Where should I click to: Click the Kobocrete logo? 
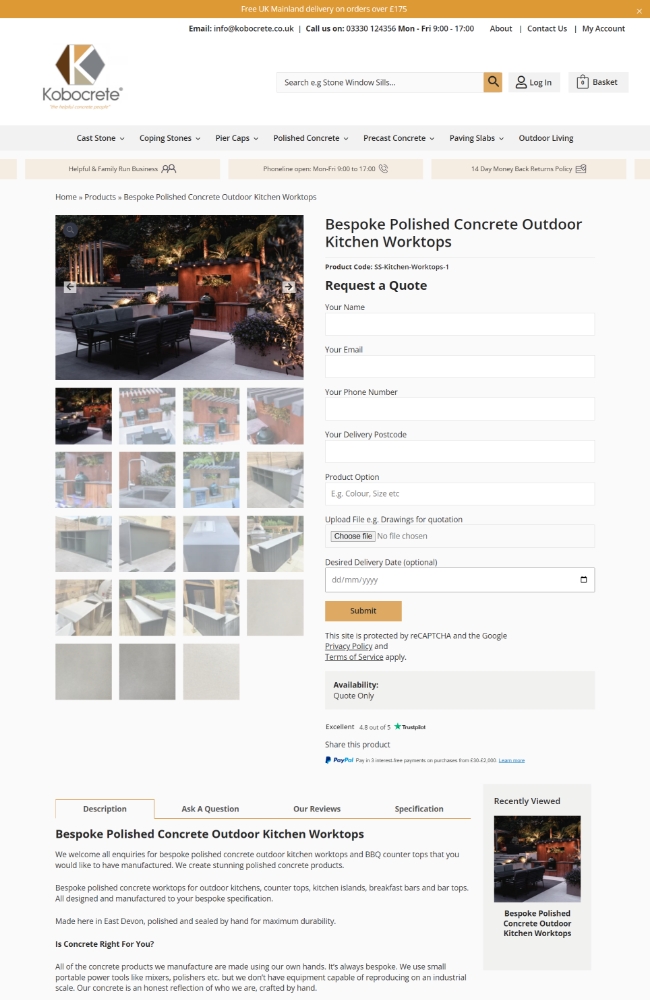[x=82, y=77]
